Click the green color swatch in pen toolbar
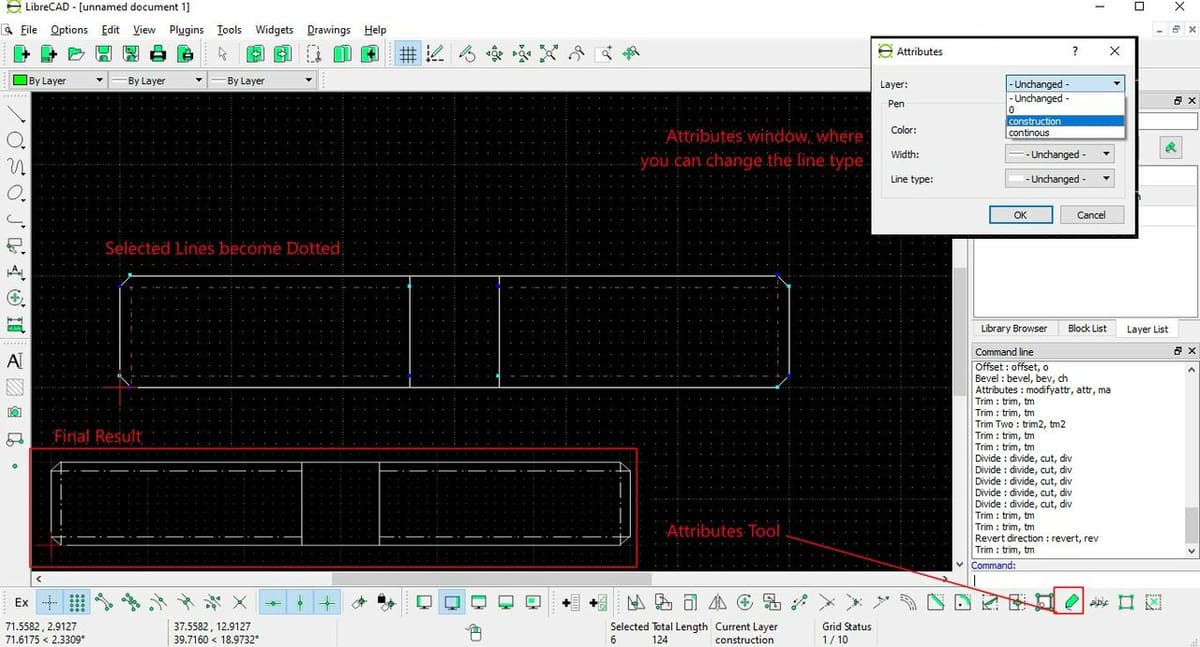Screen dimensions: 1200x647 pos(20,80)
